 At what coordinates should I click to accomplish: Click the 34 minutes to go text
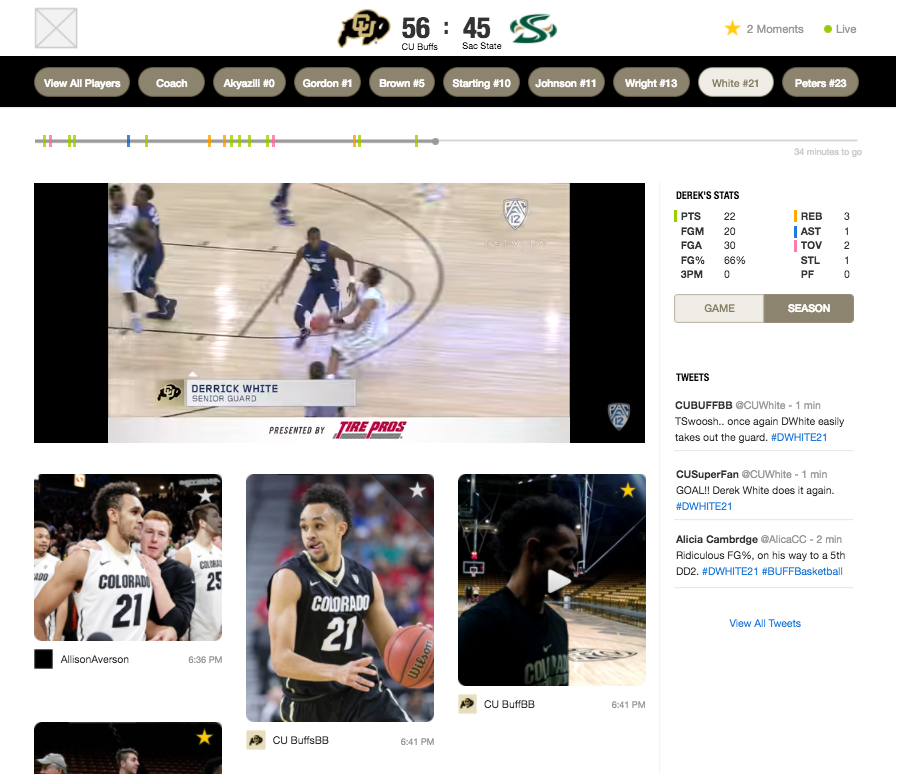point(827,152)
